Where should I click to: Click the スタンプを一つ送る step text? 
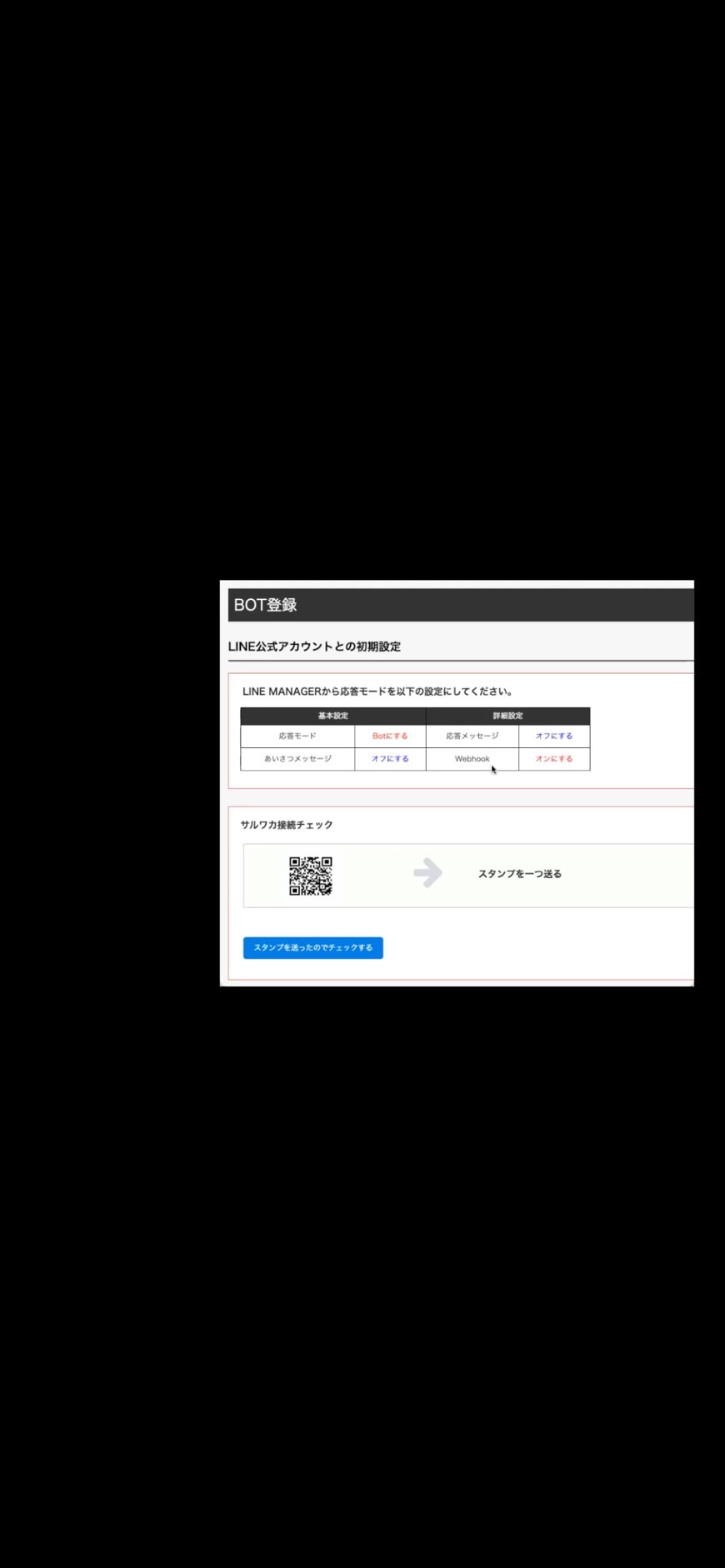point(520,874)
